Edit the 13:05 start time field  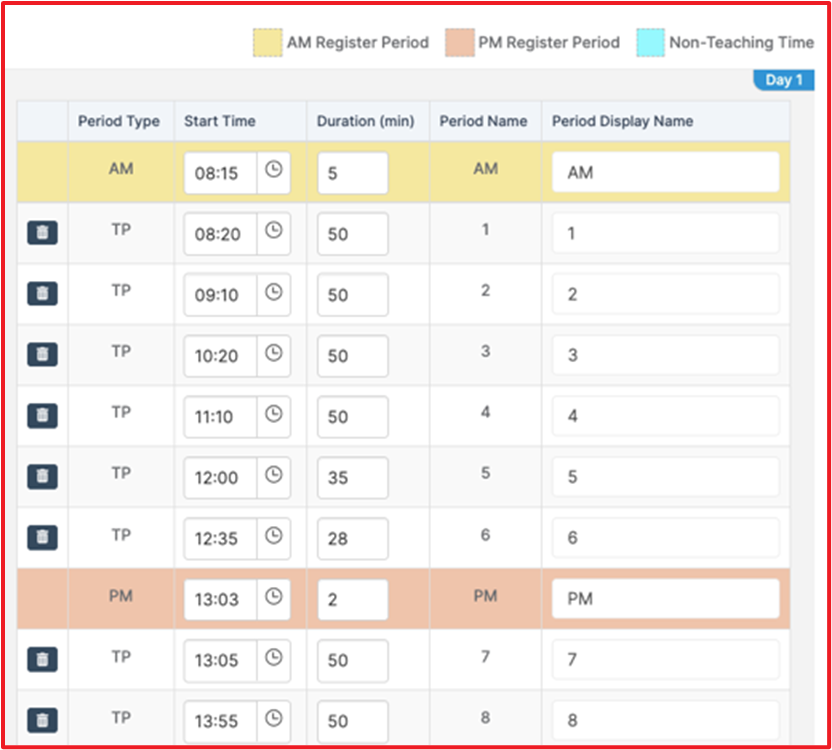coord(220,661)
